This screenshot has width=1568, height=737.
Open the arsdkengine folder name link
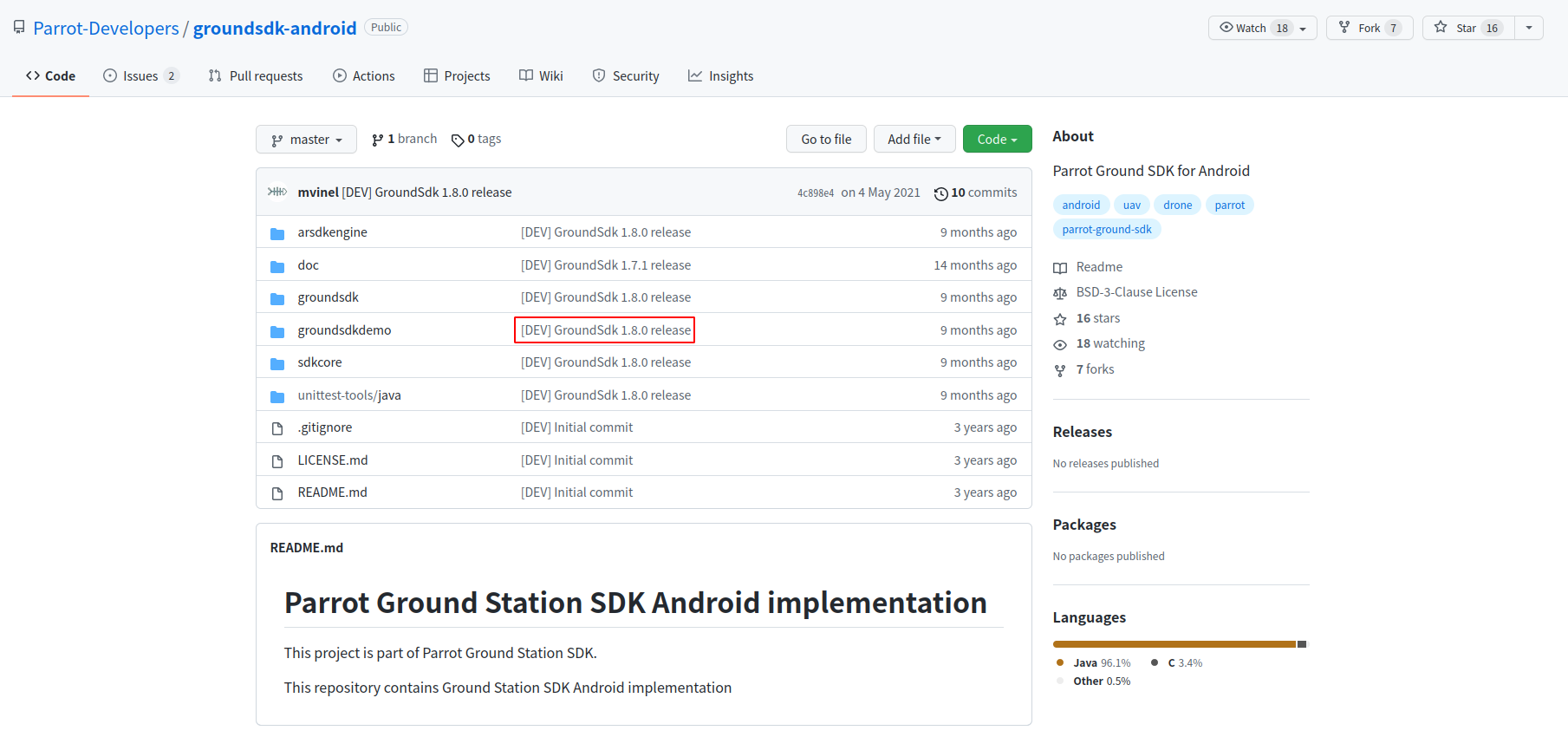tap(333, 232)
